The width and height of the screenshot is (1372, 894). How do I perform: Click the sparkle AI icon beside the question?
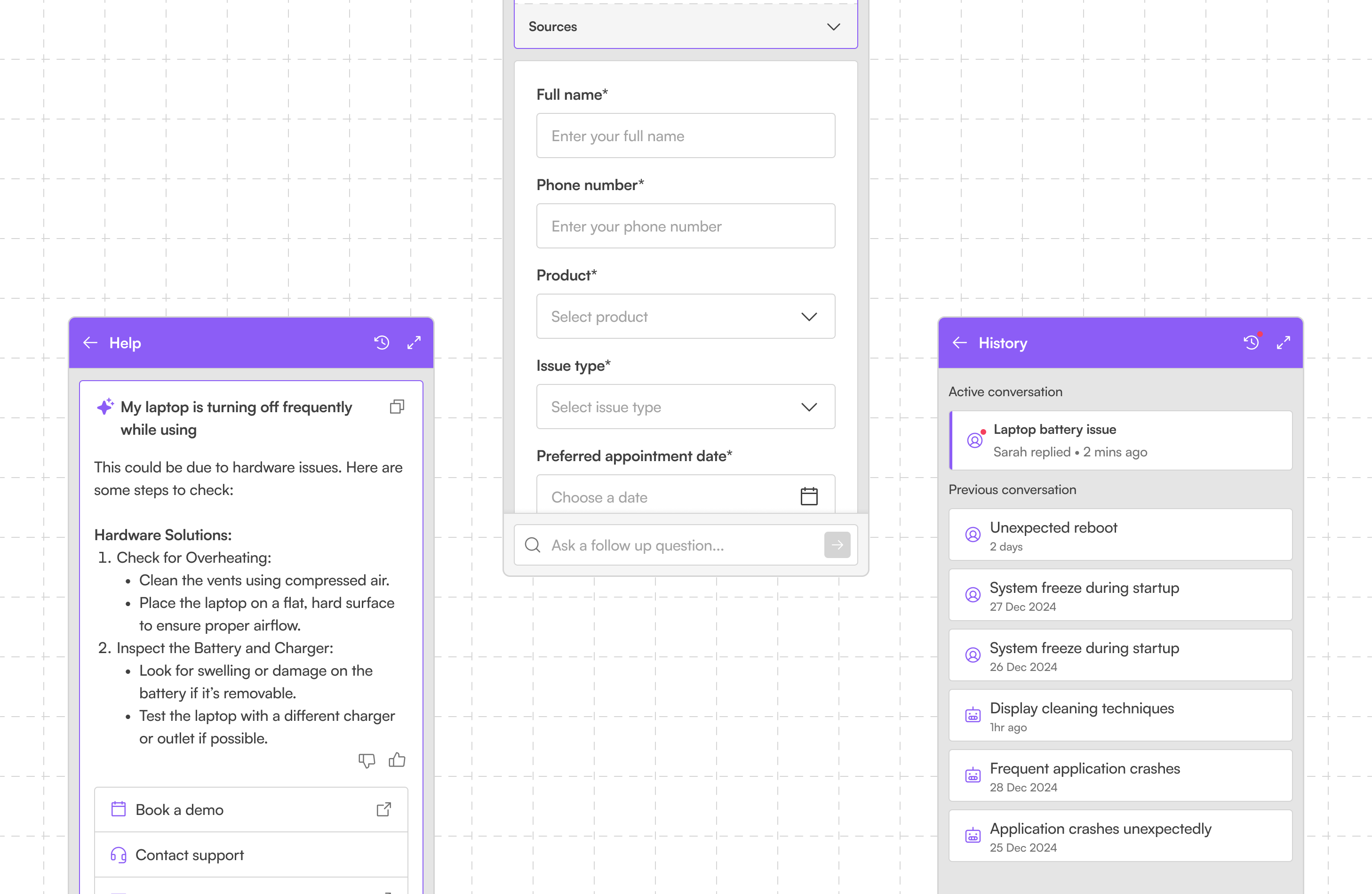[x=105, y=407]
